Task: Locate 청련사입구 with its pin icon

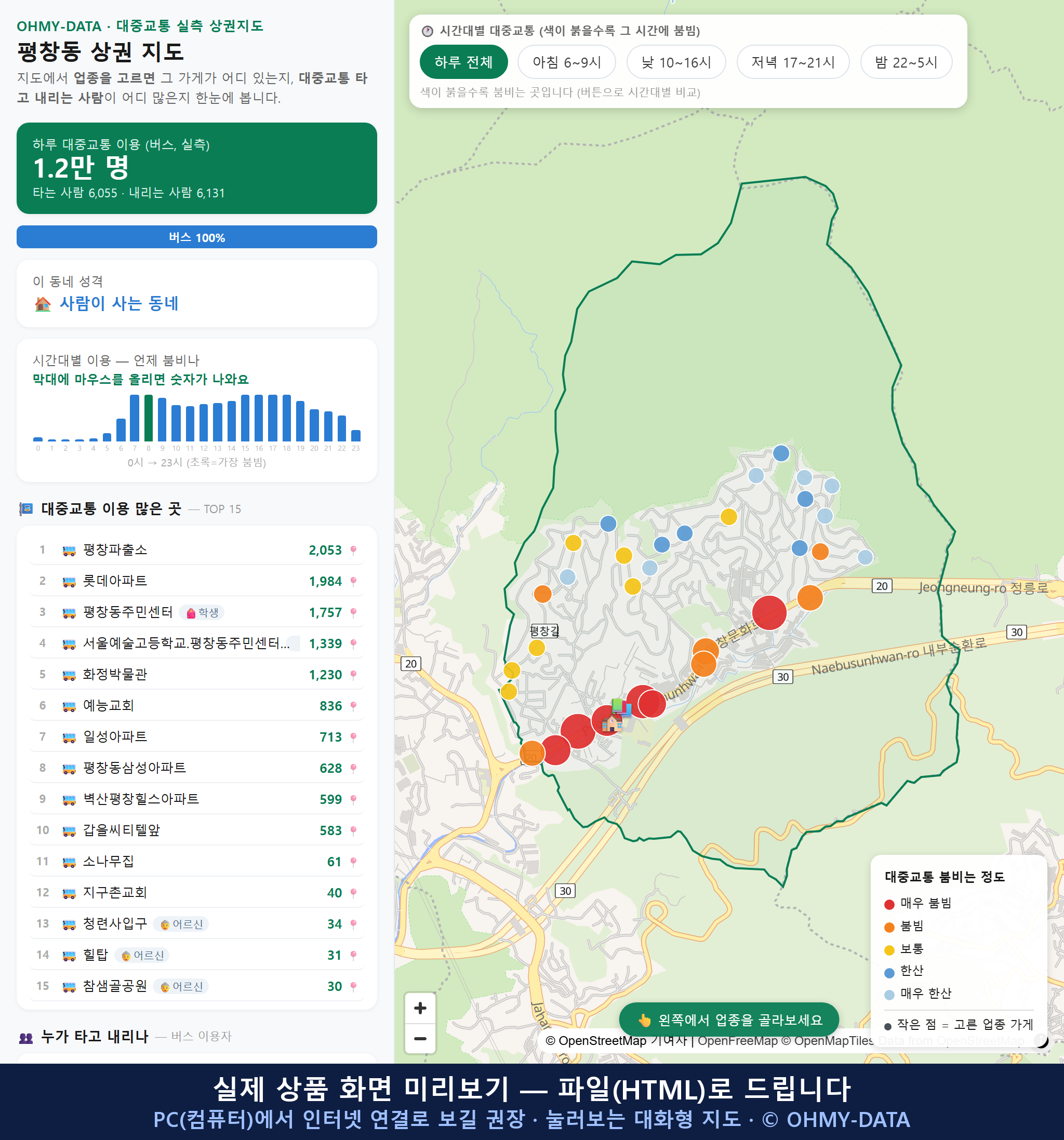Action: pos(353,924)
